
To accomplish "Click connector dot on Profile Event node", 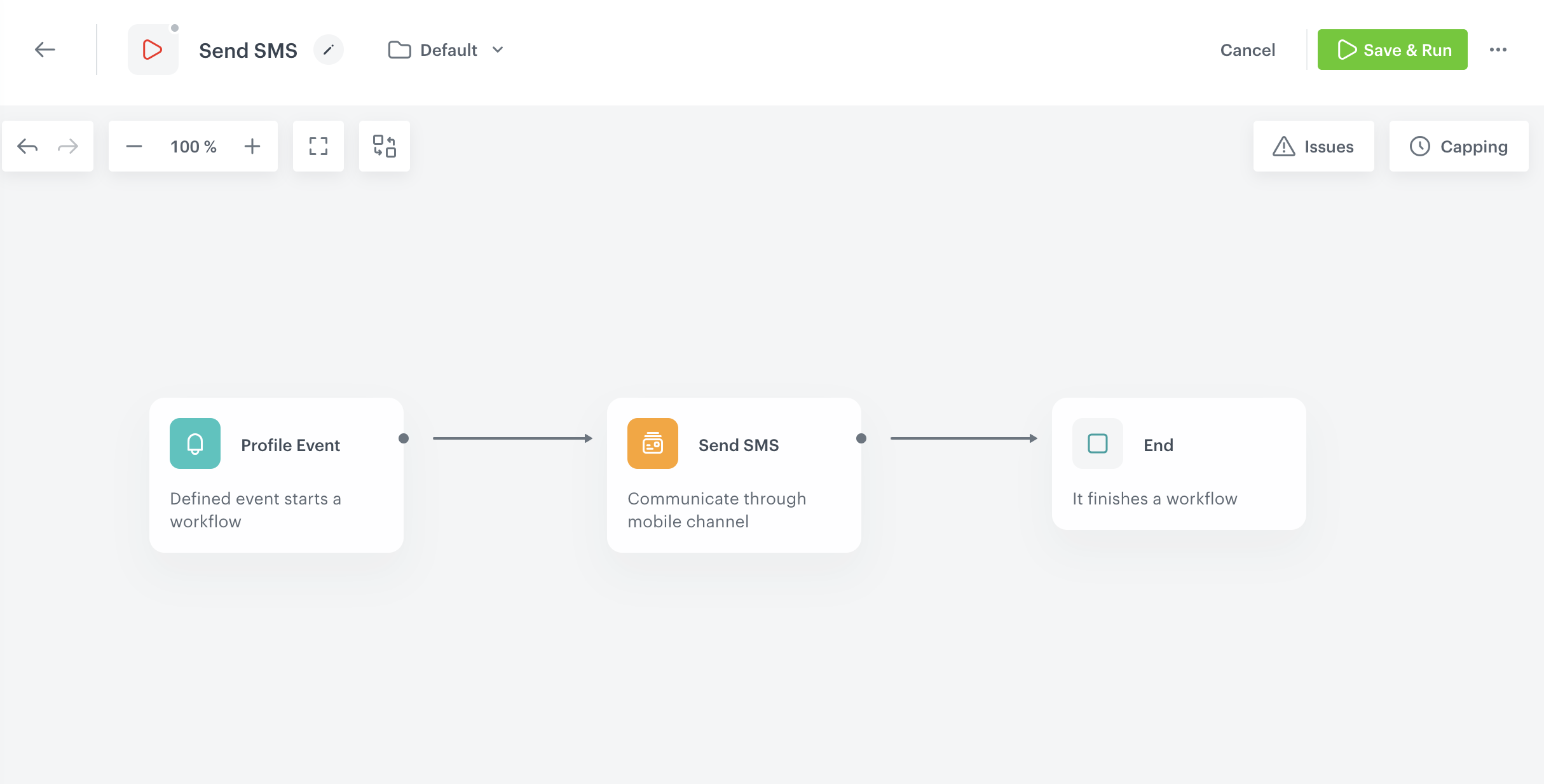I will pos(404,438).
